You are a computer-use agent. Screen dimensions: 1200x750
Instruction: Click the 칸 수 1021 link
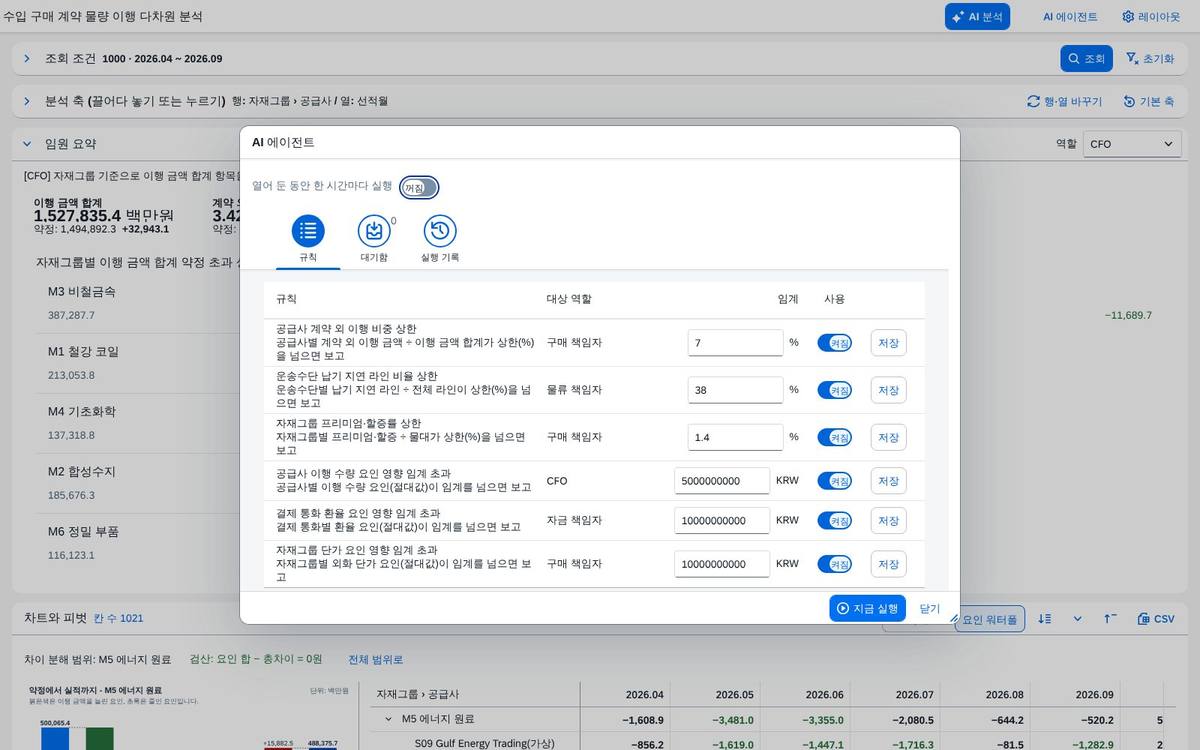[118, 619]
